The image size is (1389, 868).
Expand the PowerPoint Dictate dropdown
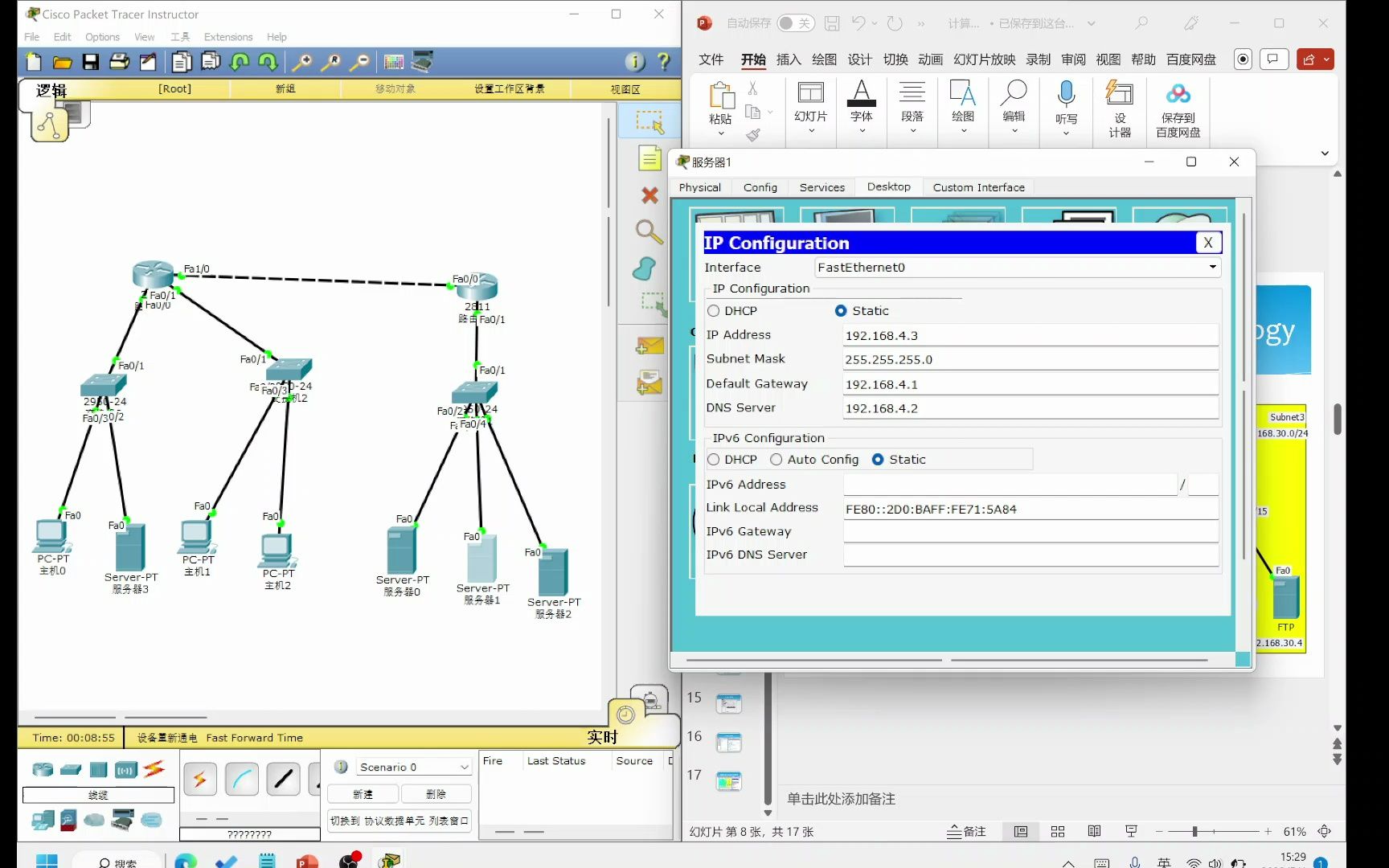pyautogui.click(x=1066, y=133)
